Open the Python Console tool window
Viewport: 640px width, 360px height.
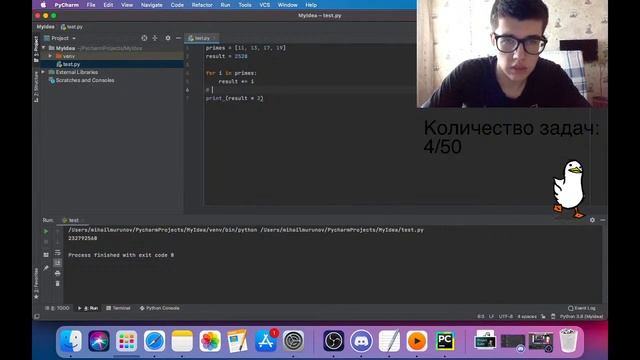pos(160,308)
